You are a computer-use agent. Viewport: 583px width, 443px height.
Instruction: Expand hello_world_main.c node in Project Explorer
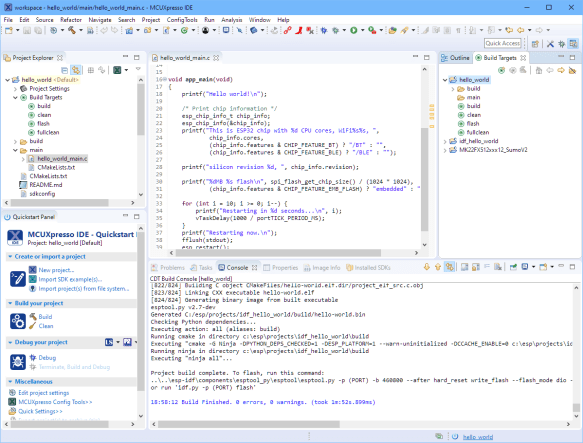click(x=23, y=159)
